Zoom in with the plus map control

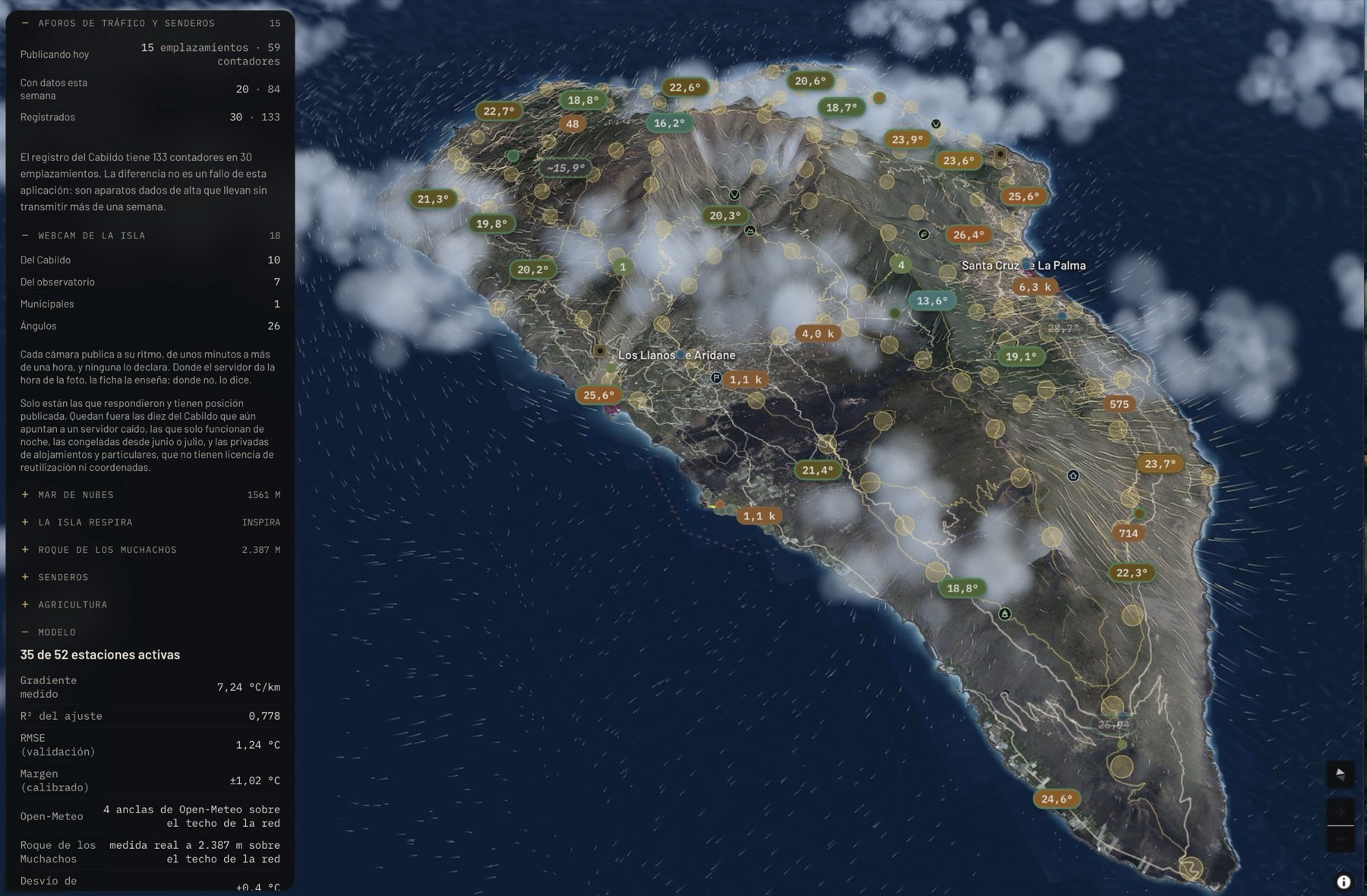point(1340,812)
